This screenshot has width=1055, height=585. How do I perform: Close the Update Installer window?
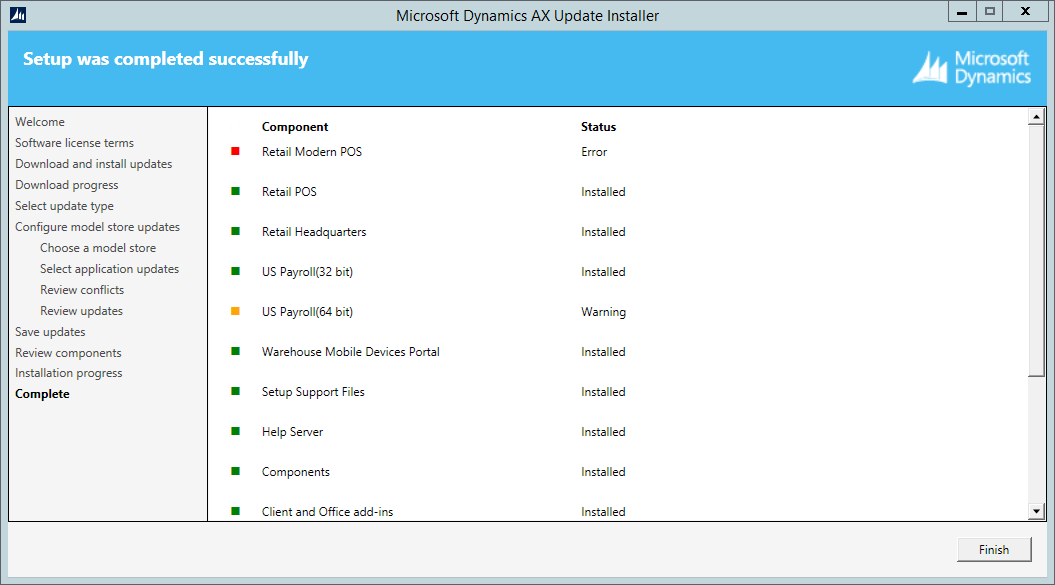pos(1025,11)
